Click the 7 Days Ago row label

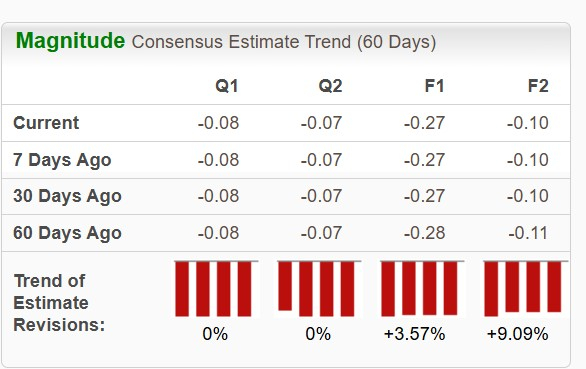[x=62, y=160]
